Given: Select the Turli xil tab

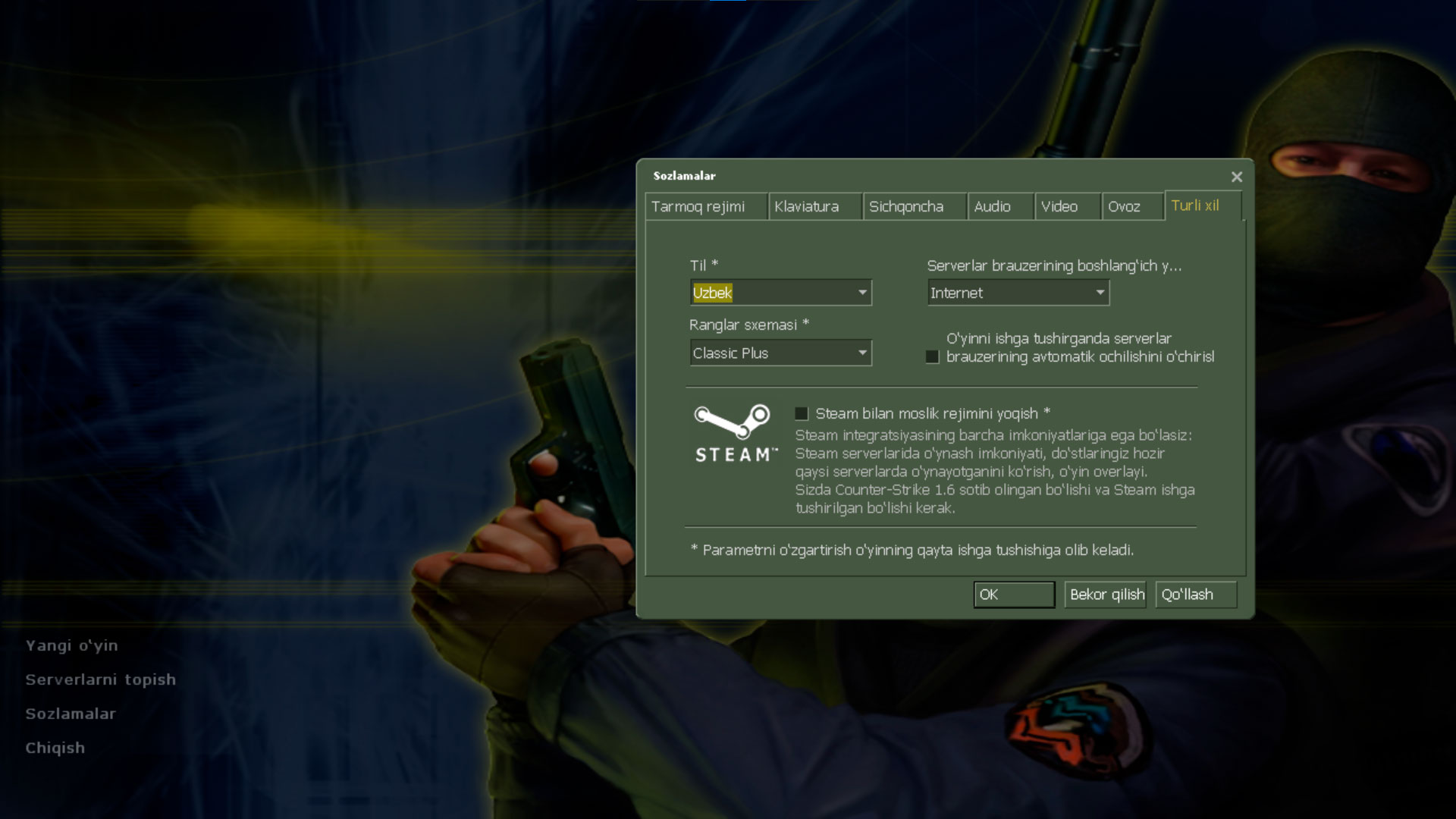Looking at the screenshot, I should pyautogui.click(x=1203, y=206).
